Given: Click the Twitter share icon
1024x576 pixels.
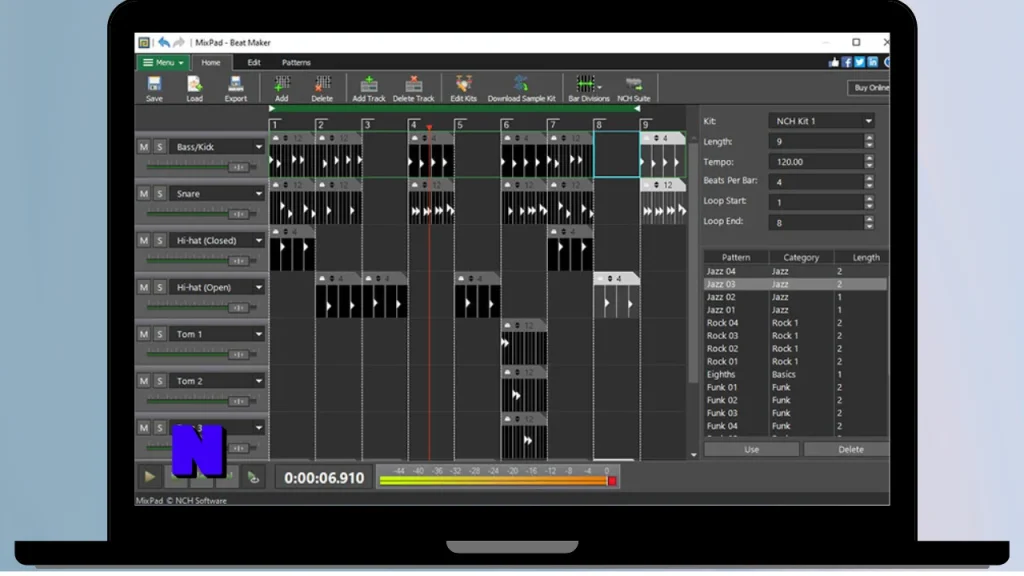Looking at the screenshot, I should 859,62.
